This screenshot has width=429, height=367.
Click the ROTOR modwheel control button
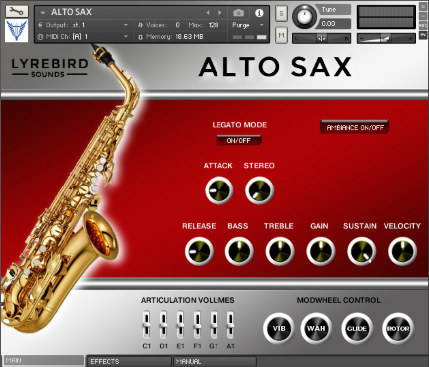click(398, 329)
